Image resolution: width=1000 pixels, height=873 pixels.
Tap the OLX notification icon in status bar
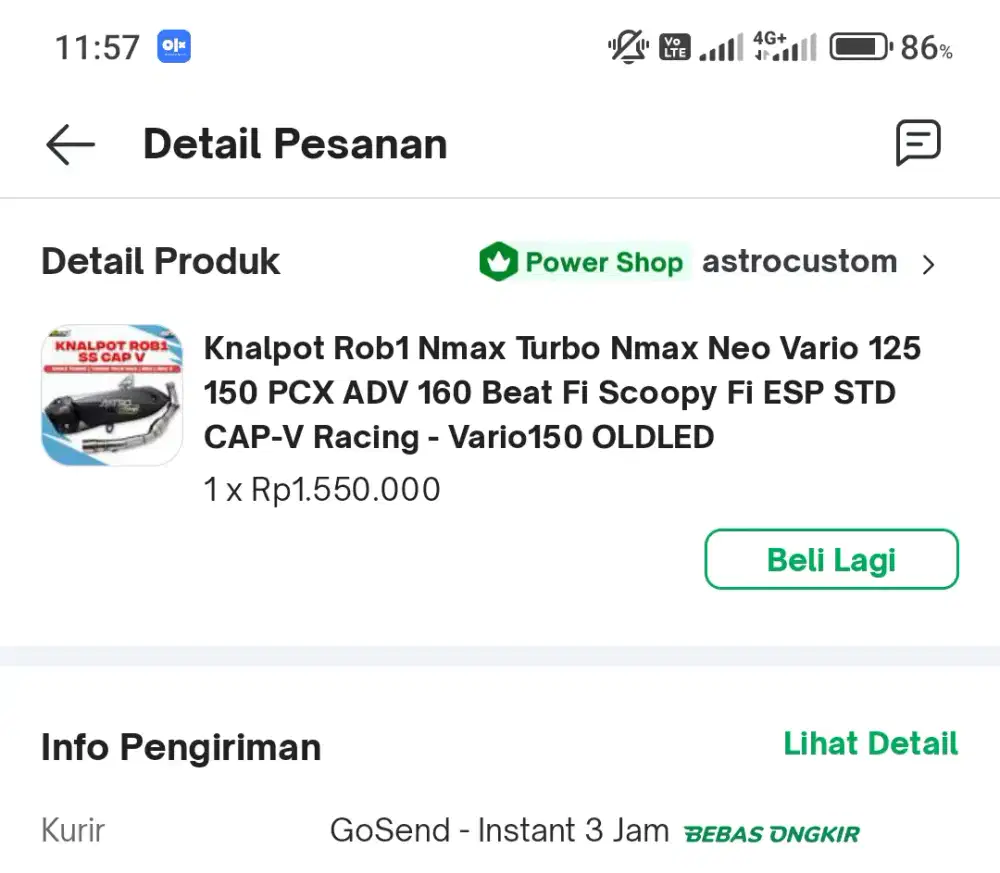click(x=174, y=47)
